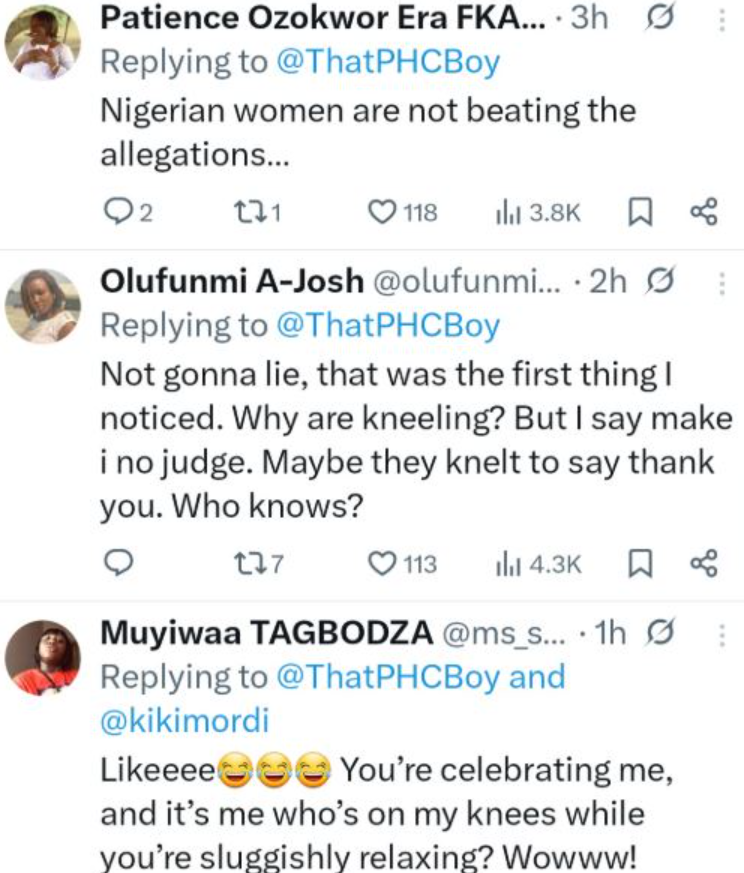Image resolution: width=744 pixels, height=873 pixels.
Task: Like Olufunmi A-Josh's tweet
Action: point(383,564)
